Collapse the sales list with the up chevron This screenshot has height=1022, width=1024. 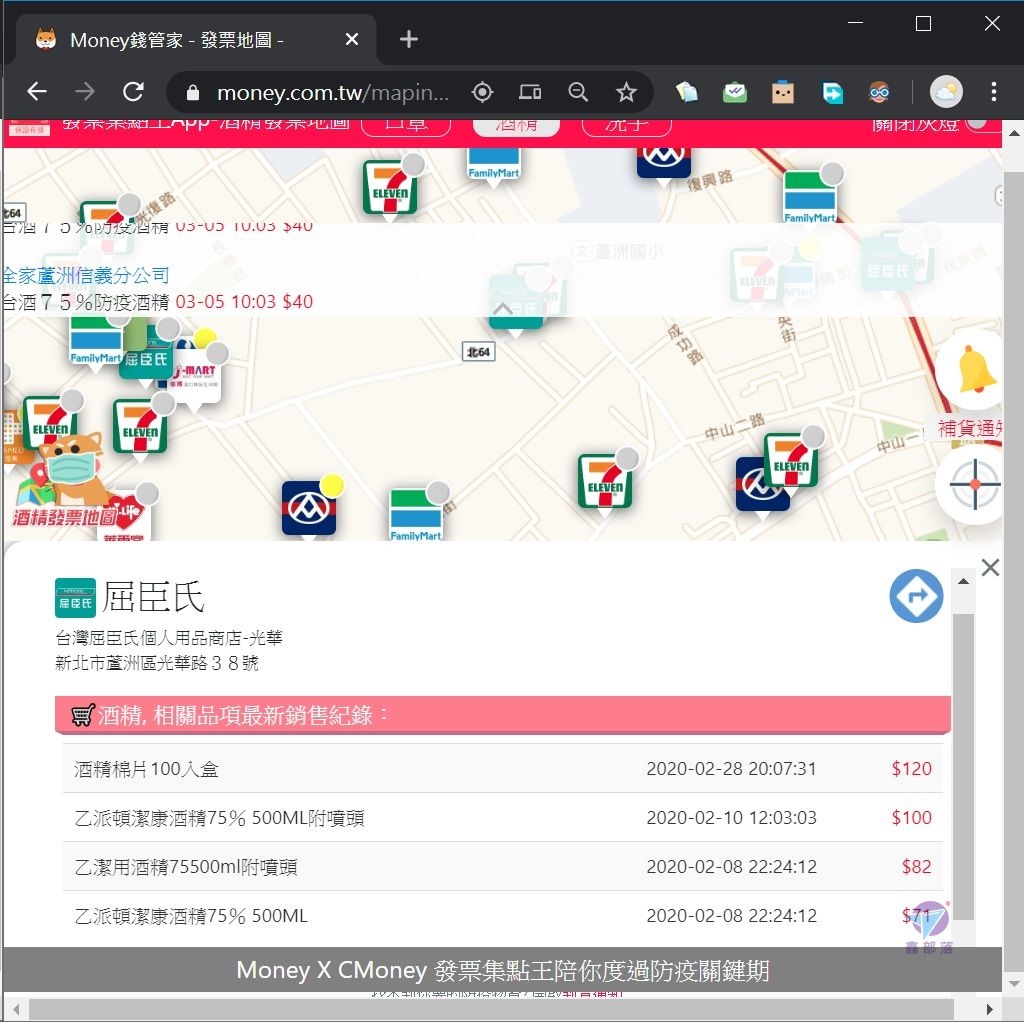point(502,308)
